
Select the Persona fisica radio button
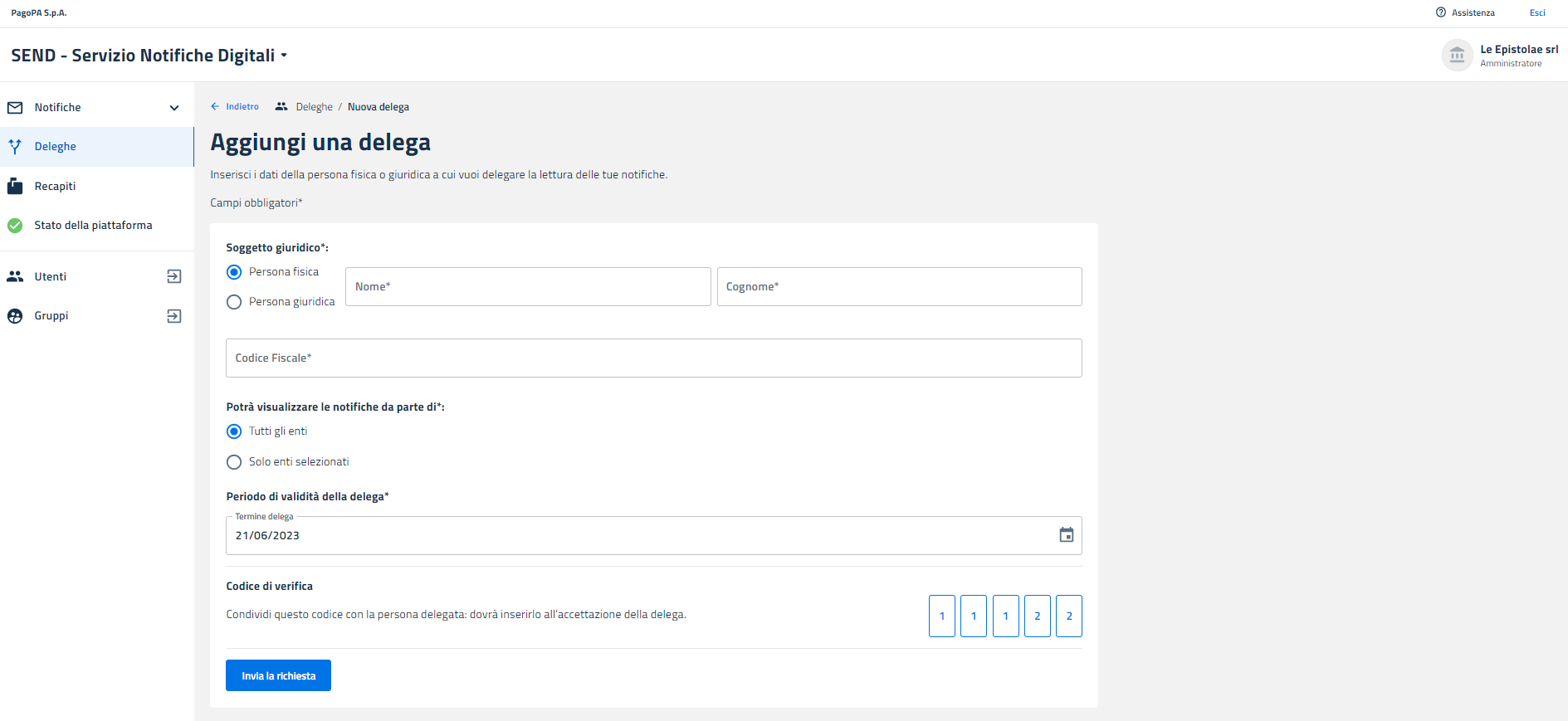(x=234, y=272)
